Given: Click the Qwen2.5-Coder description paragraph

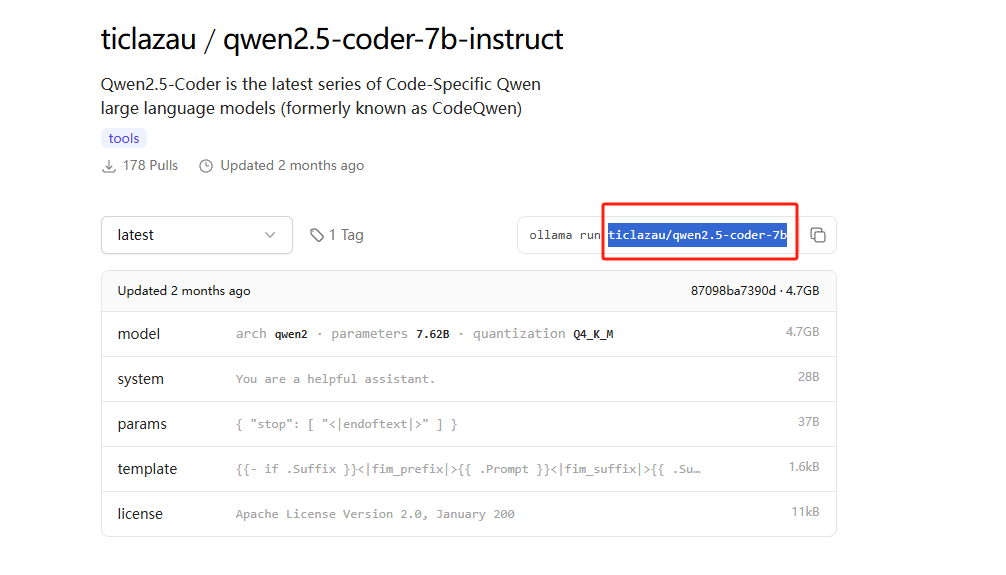Looking at the screenshot, I should 320,96.
